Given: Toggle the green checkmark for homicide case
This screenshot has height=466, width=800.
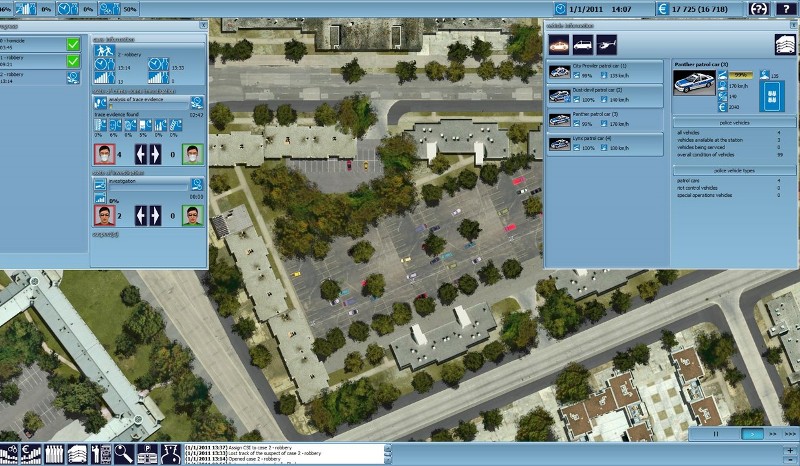Looking at the screenshot, I should (x=73, y=44).
